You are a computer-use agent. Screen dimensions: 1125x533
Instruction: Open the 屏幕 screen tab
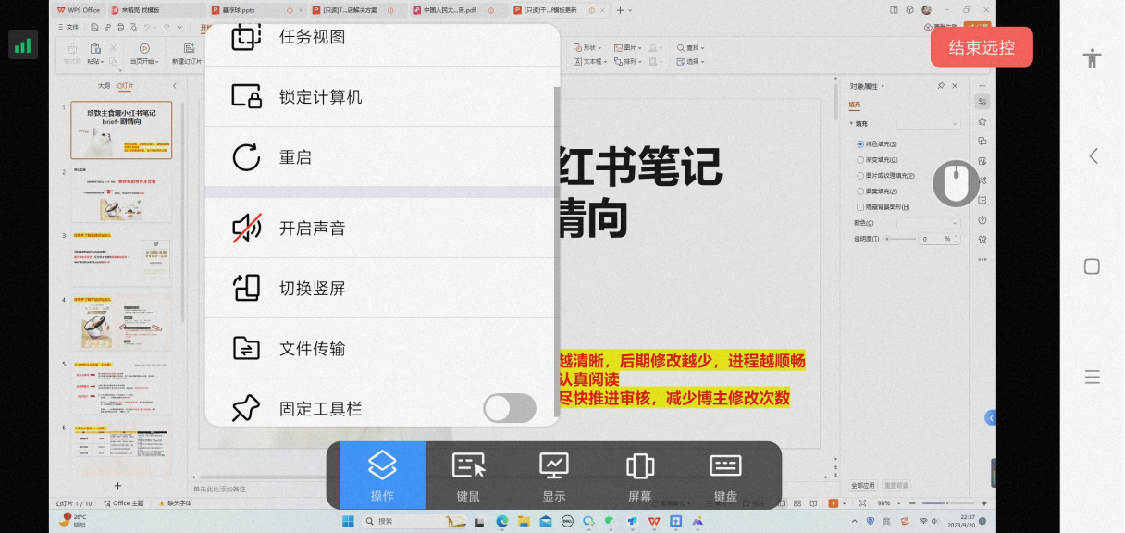point(639,476)
